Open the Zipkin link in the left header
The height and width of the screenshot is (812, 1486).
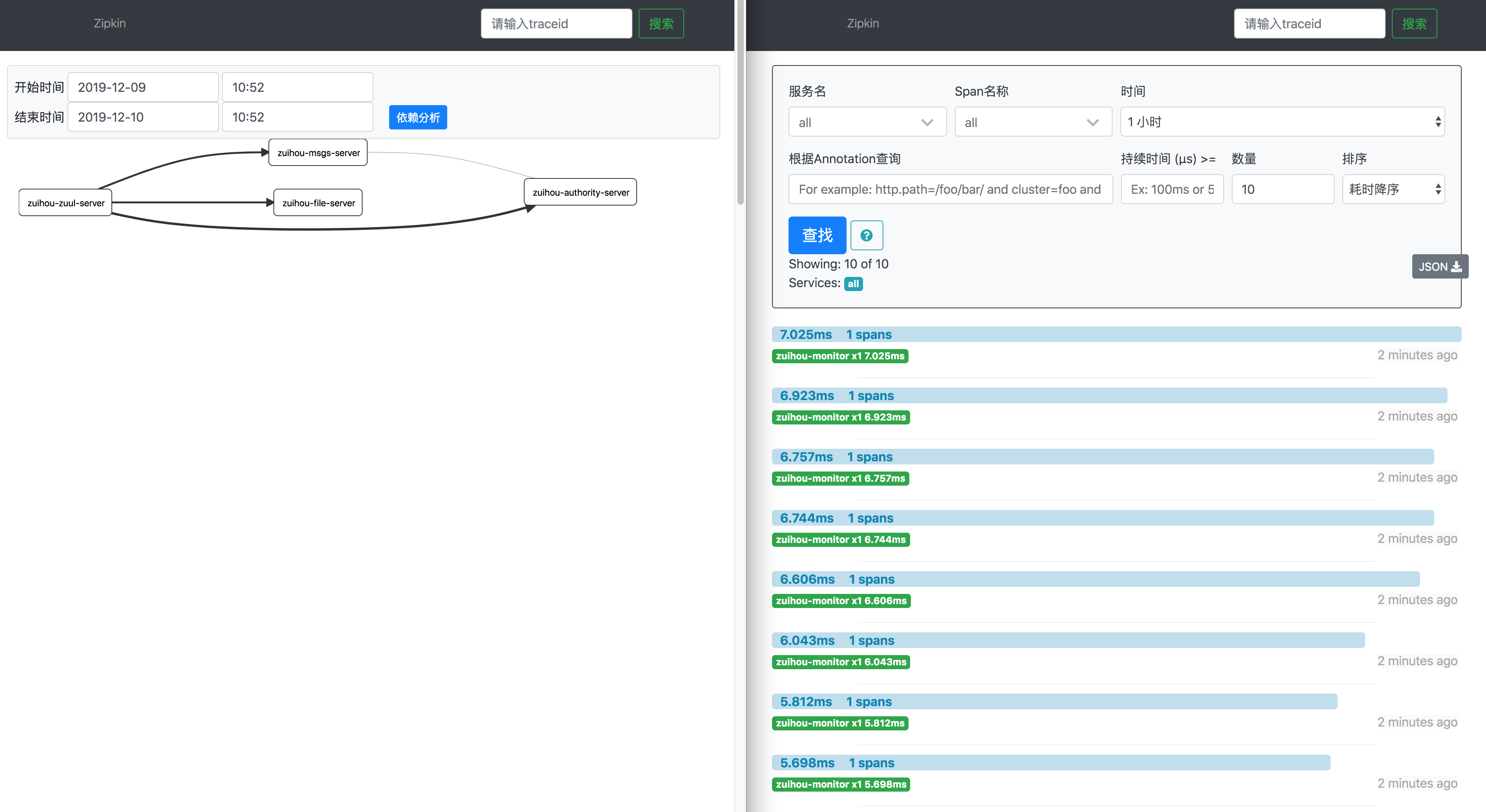click(x=109, y=23)
